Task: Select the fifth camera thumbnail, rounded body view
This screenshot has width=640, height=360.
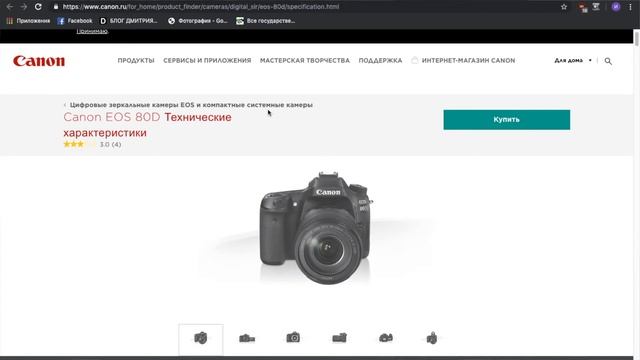Action: [x=386, y=338]
